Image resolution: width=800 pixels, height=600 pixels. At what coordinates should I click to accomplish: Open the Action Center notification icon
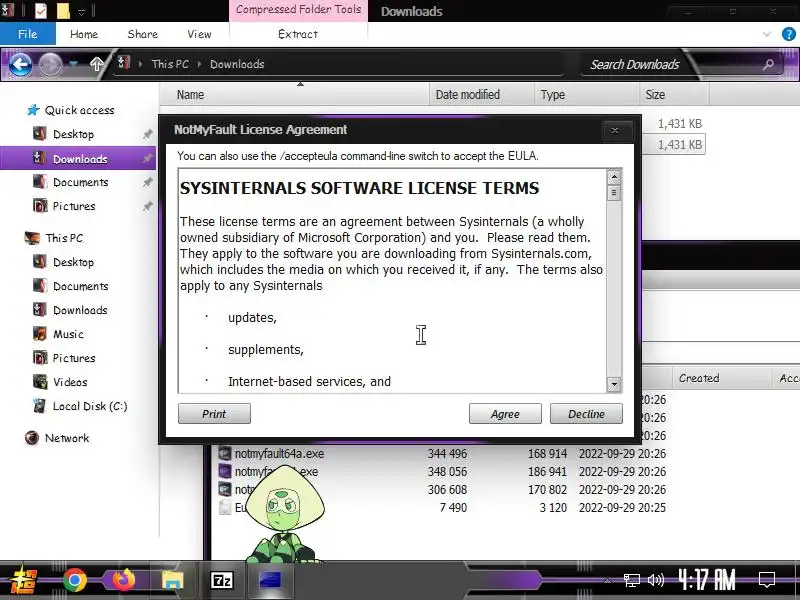[x=766, y=580]
